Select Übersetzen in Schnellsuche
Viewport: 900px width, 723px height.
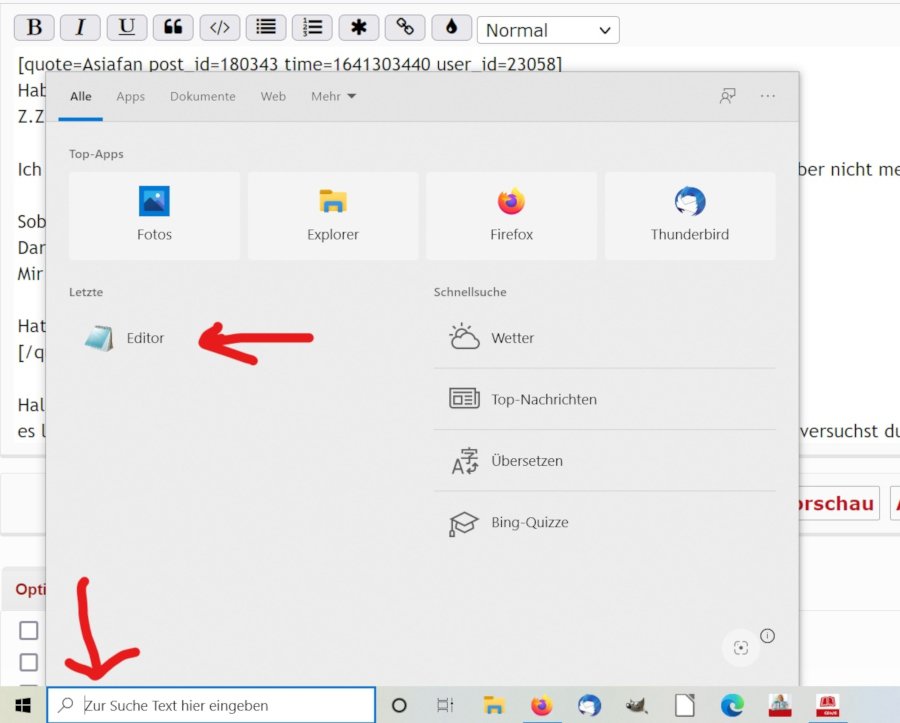[526, 461]
